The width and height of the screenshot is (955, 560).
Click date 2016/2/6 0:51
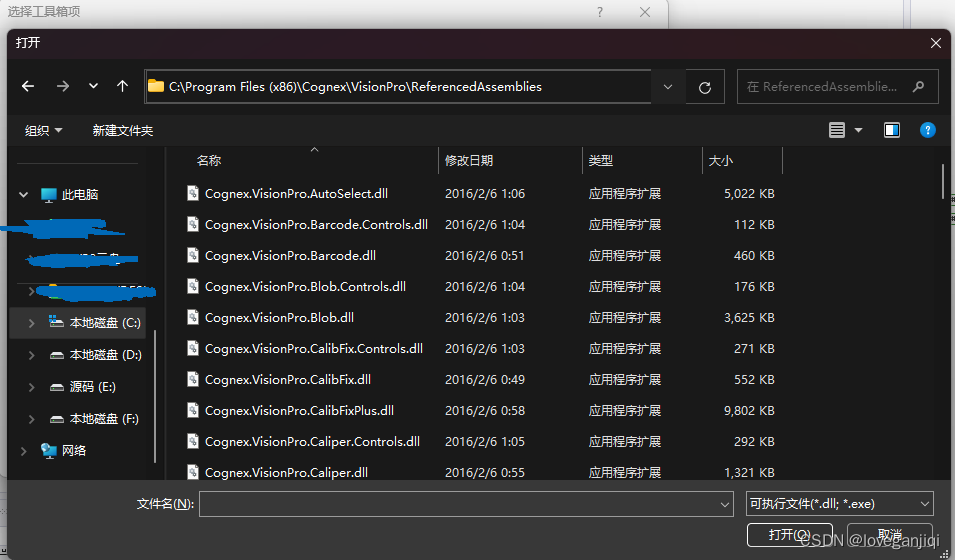click(484, 255)
